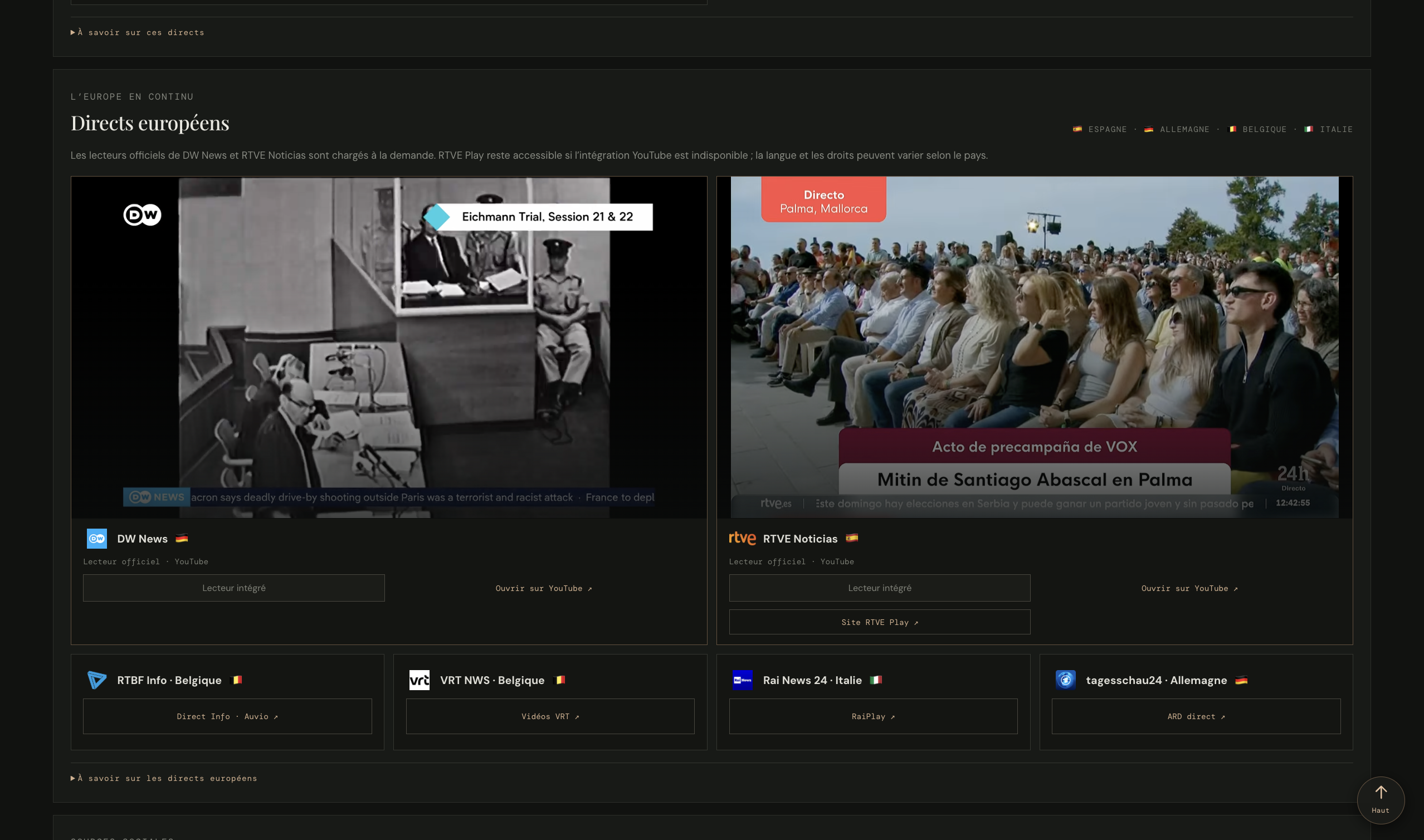
Task: Click the BELGIQUE label in the legend
Action: pos(1265,130)
